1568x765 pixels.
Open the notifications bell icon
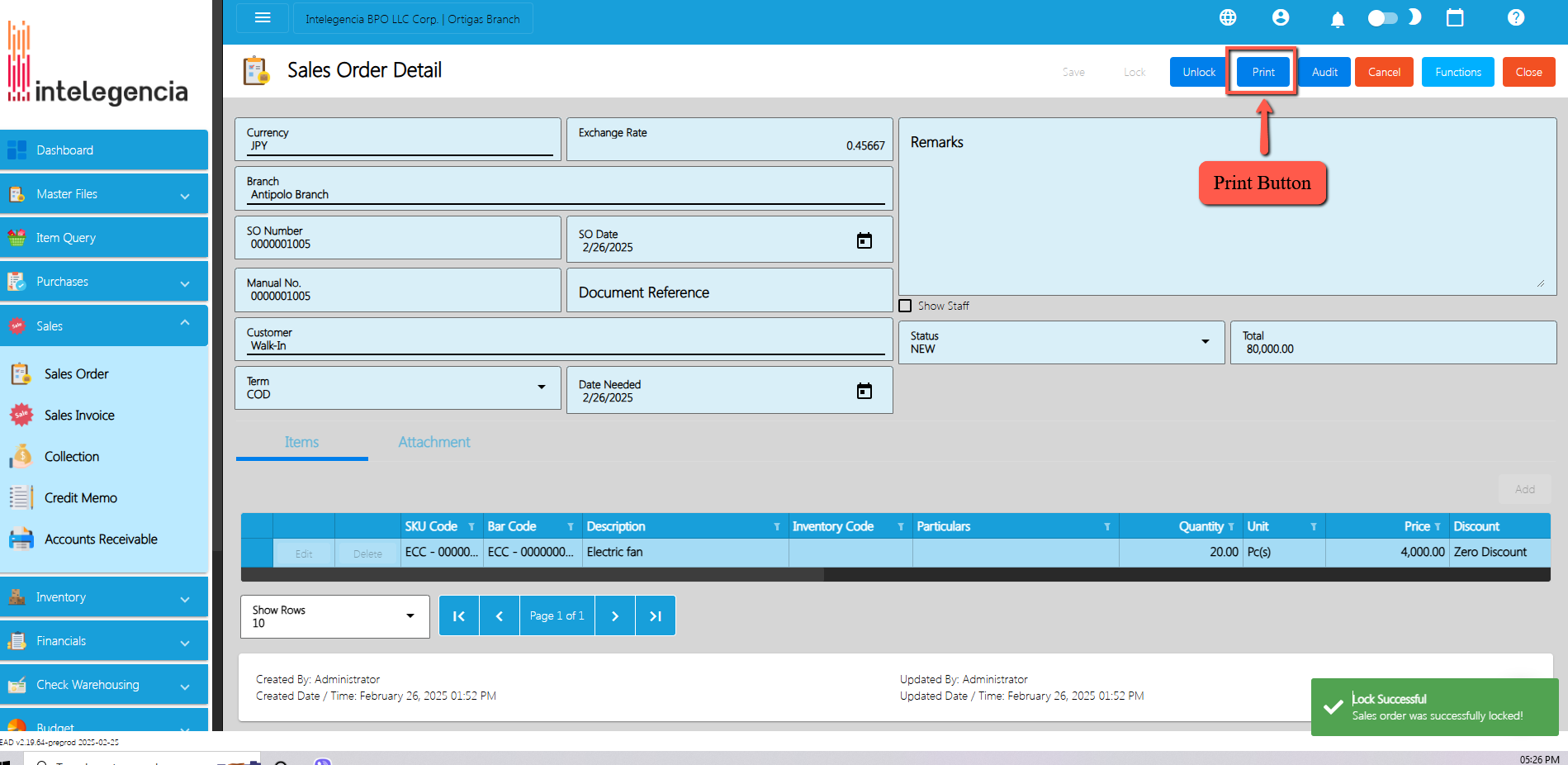click(1338, 19)
